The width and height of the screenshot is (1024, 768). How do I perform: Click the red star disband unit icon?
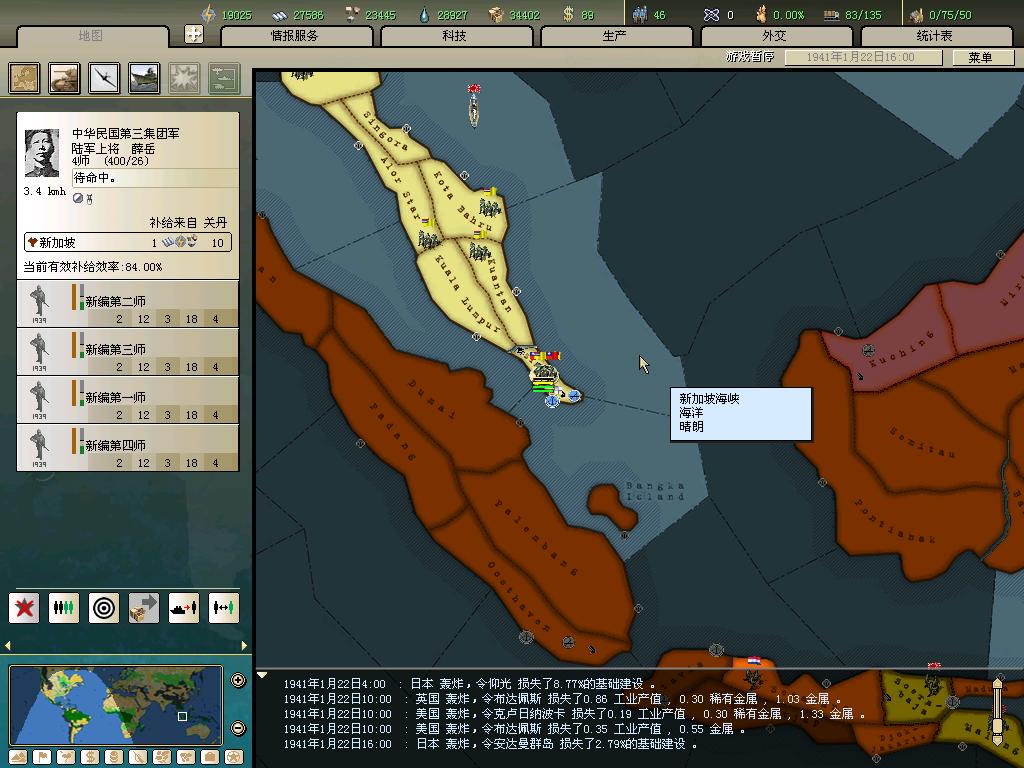click(24, 607)
